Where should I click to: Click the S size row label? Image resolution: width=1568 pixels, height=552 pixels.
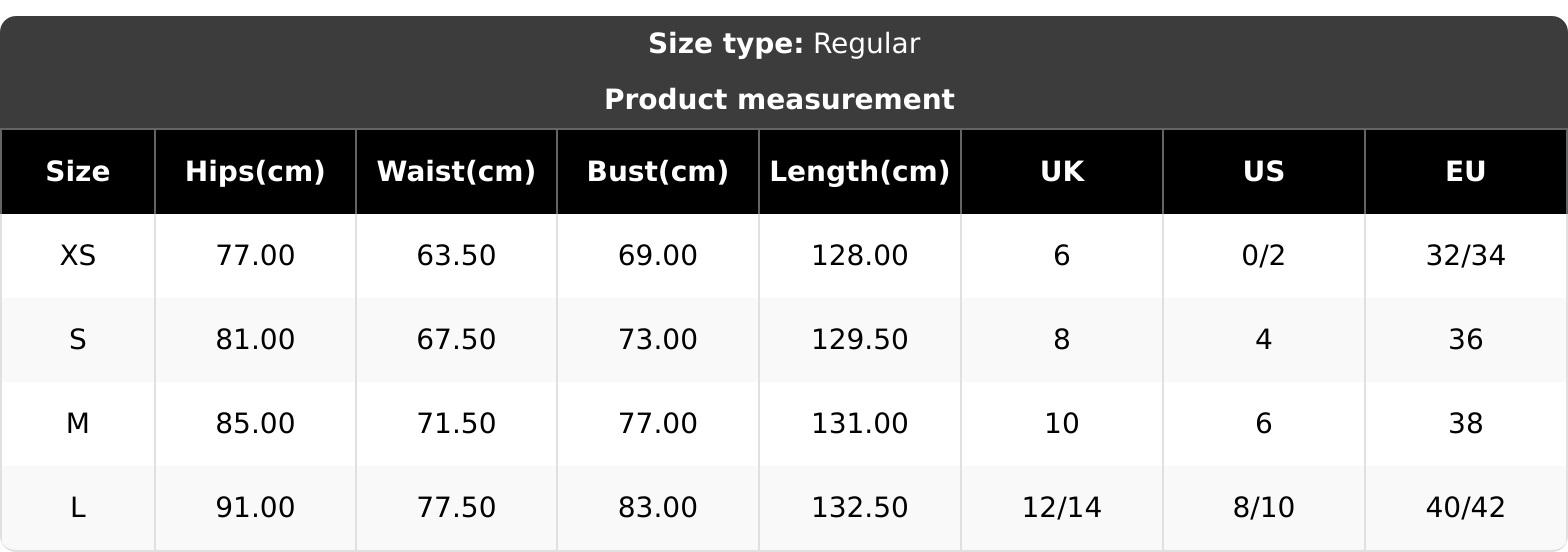(x=78, y=340)
